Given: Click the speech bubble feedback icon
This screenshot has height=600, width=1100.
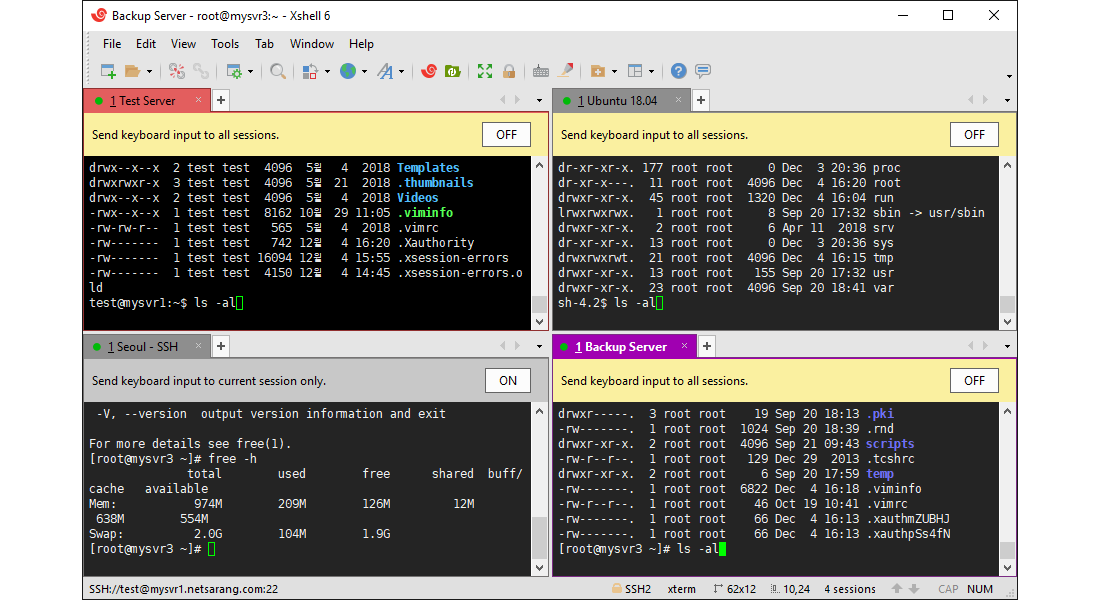Looking at the screenshot, I should (x=702, y=71).
